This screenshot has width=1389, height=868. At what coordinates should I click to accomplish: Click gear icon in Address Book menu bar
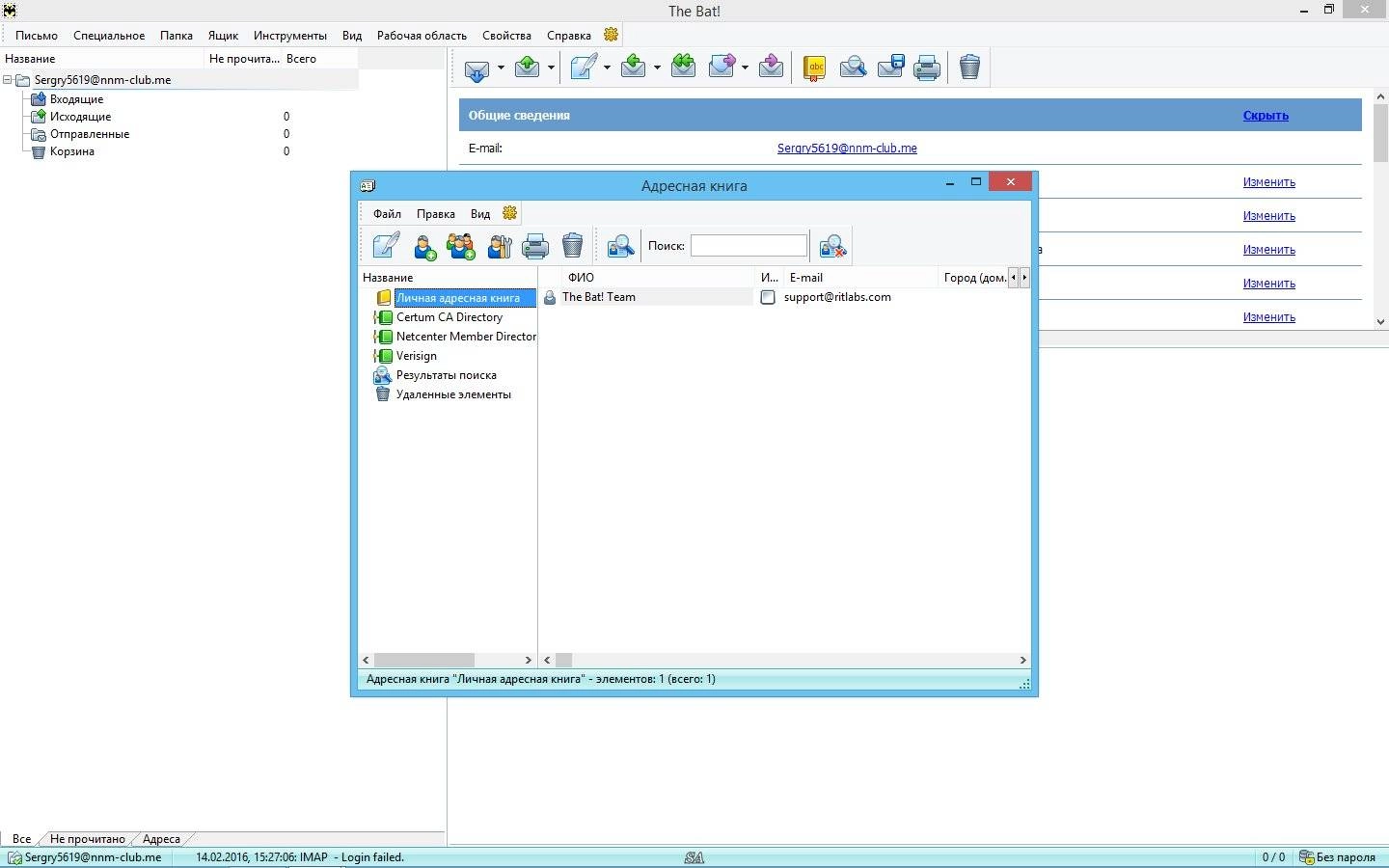510,213
